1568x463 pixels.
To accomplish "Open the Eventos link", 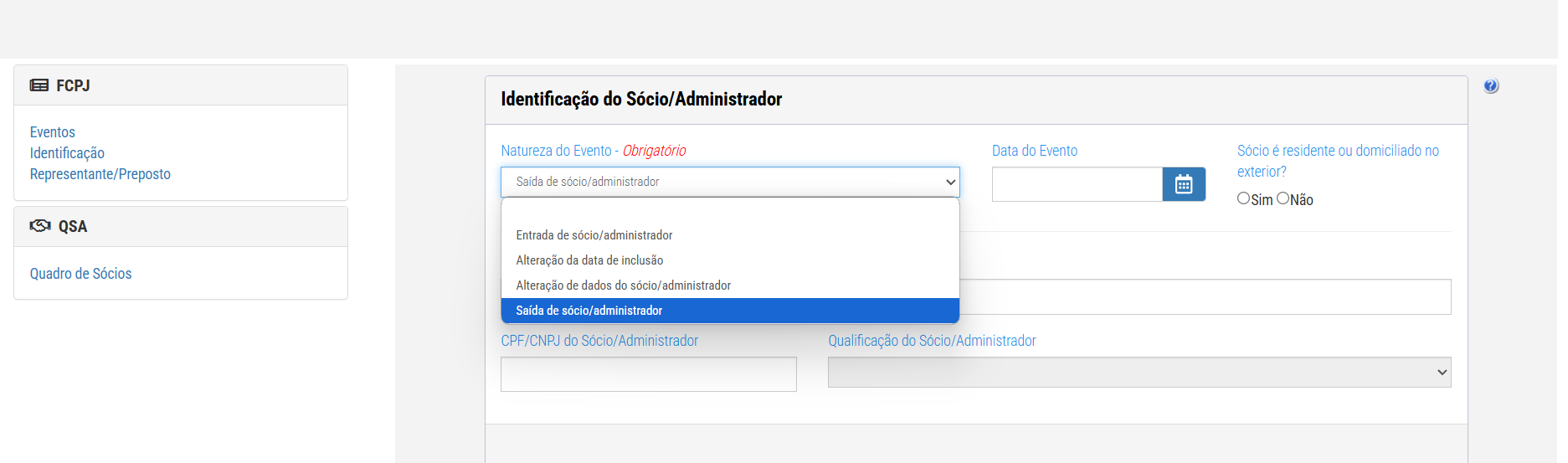I will click(53, 132).
